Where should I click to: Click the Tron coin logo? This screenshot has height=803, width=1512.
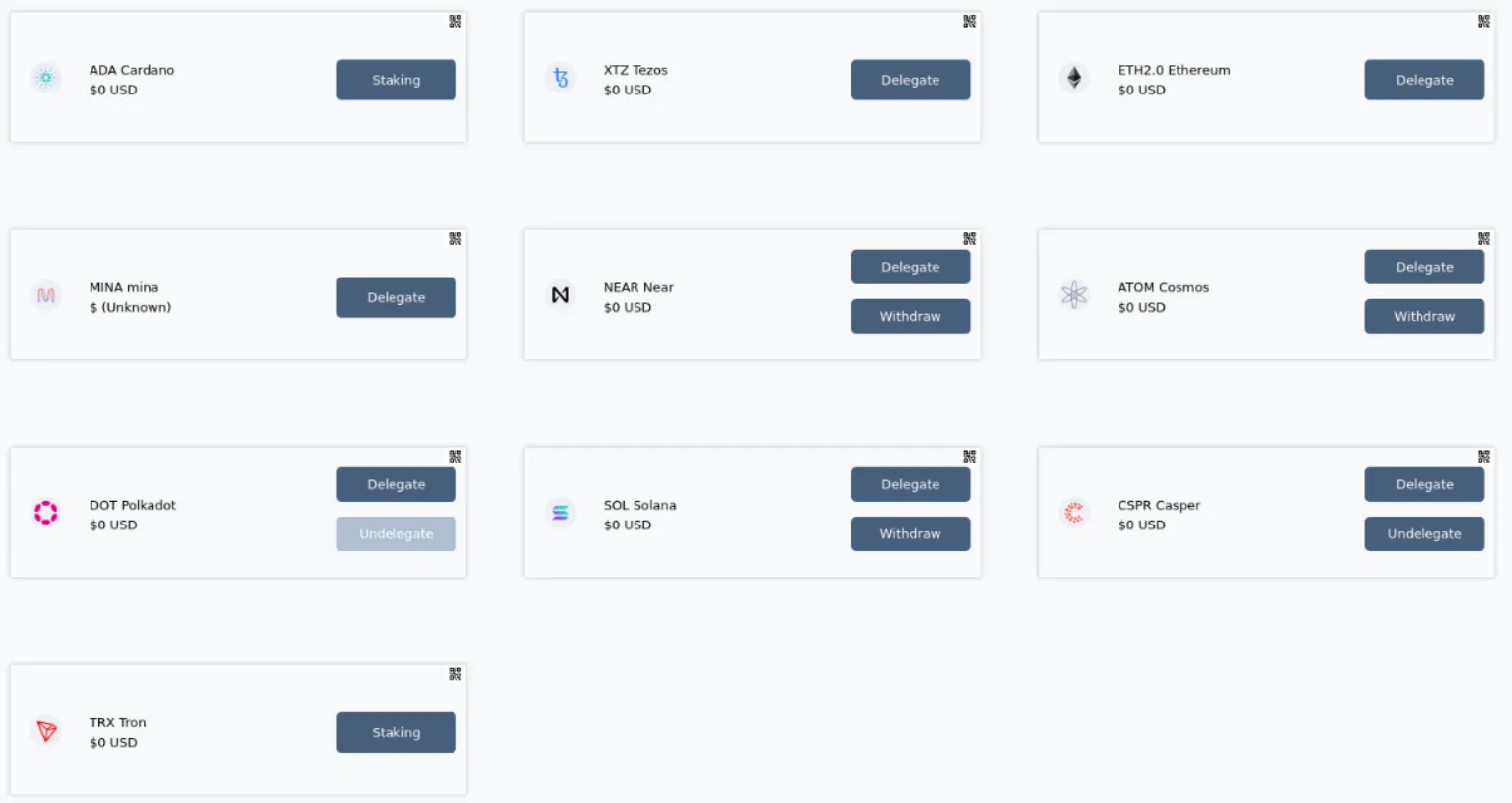click(46, 730)
